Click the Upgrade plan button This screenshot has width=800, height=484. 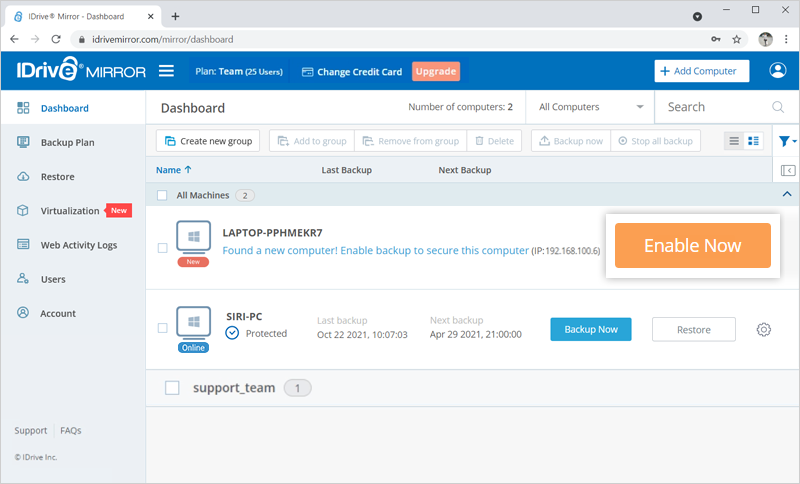(x=435, y=71)
